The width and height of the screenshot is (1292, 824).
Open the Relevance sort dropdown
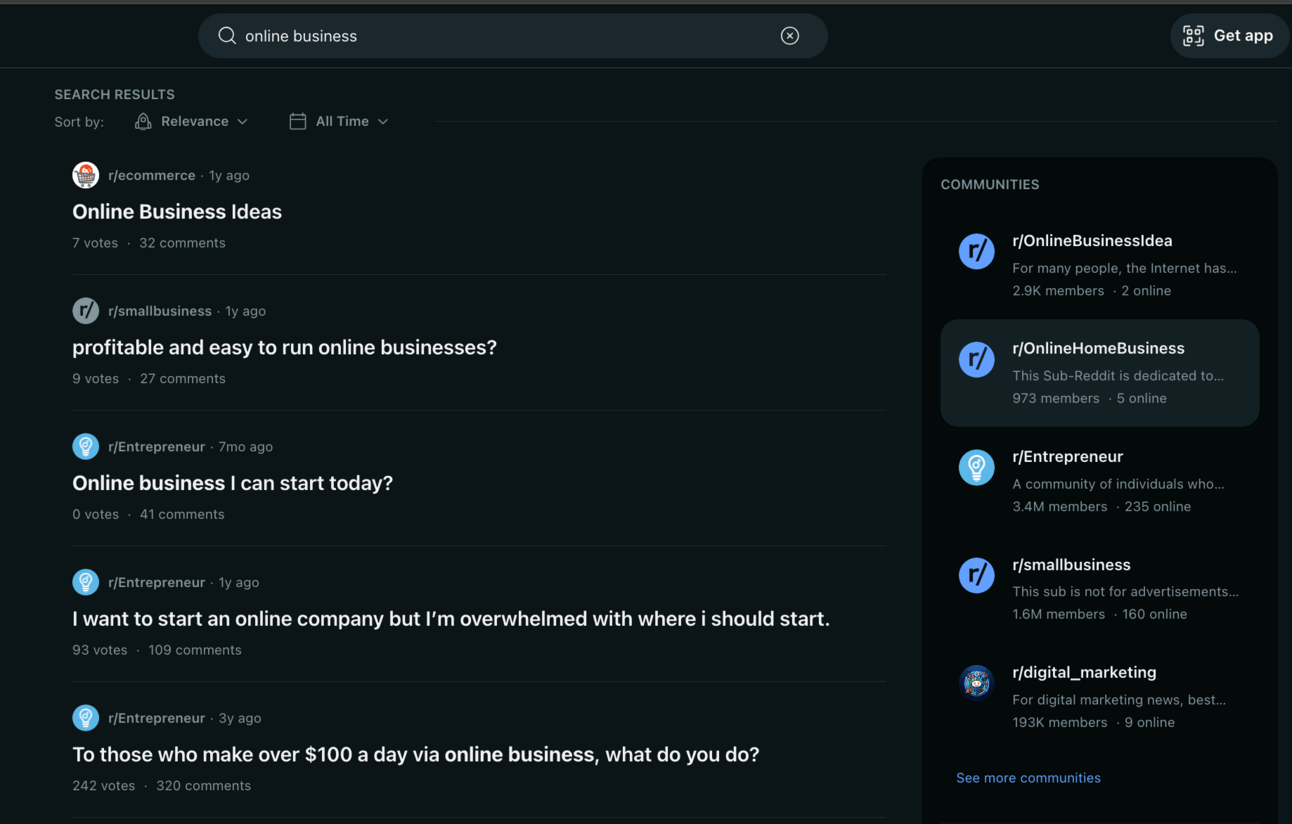192,121
